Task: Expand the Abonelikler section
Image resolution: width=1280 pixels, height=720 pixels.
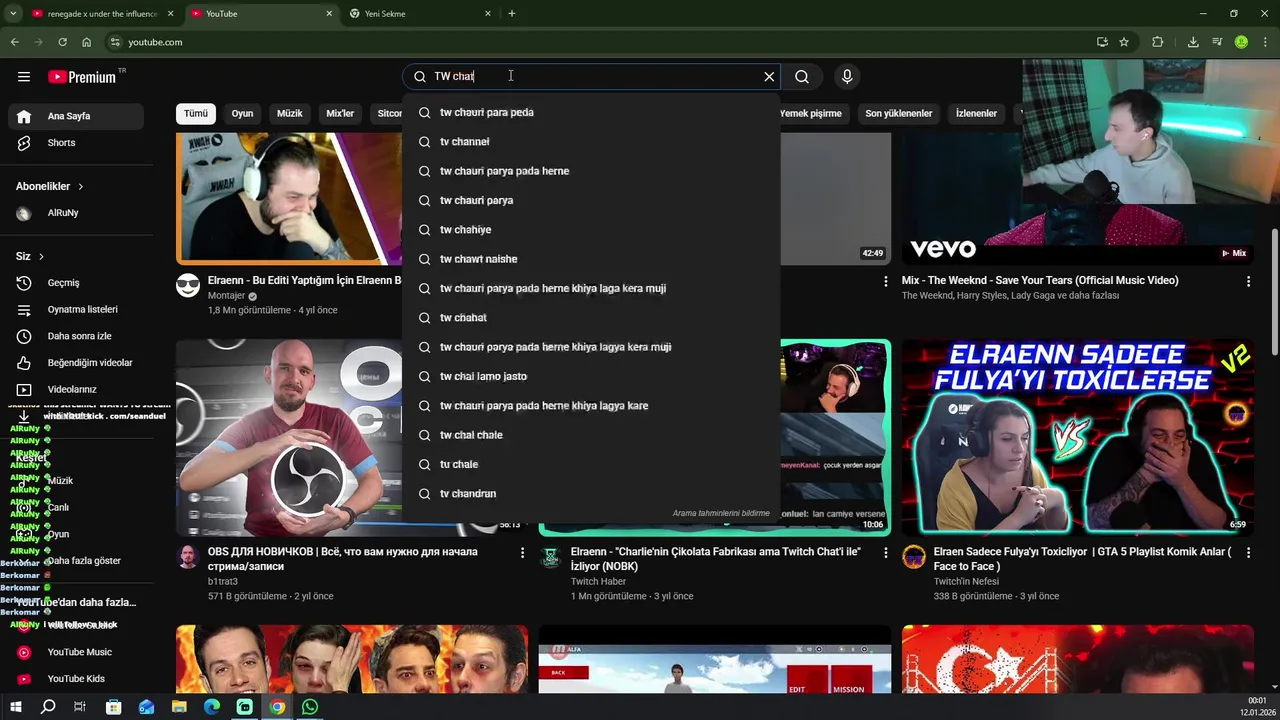Action: click(50, 186)
